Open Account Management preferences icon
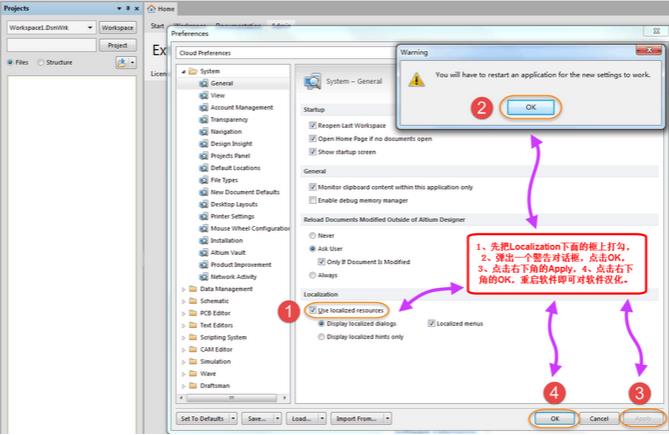Image resolution: width=669 pixels, height=435 pixels. pos(204,107)
